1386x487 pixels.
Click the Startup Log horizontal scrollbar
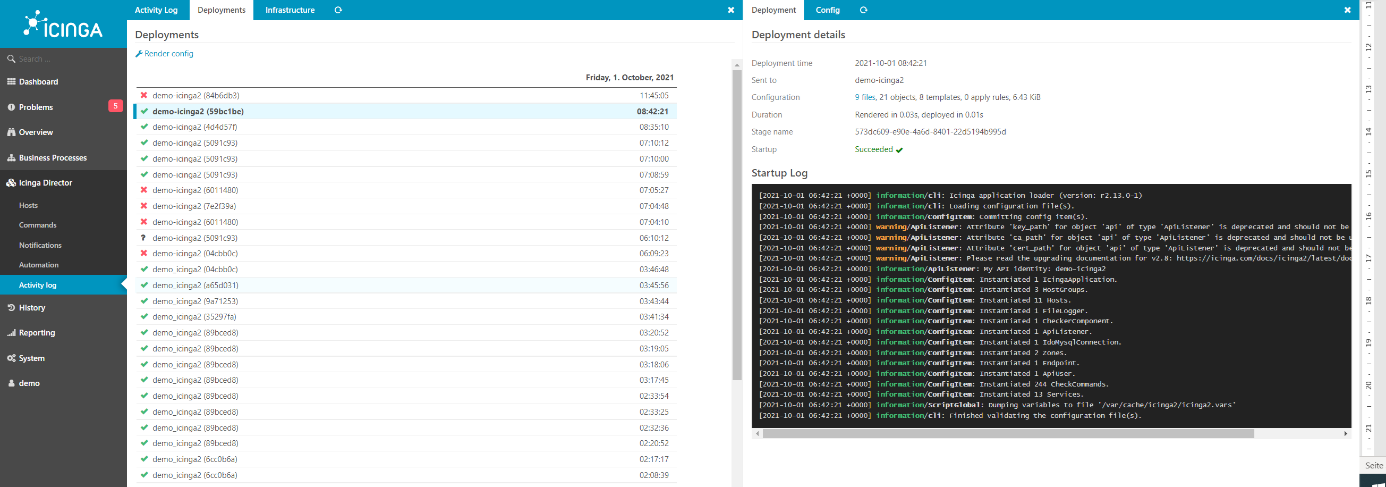[1007, 434]
